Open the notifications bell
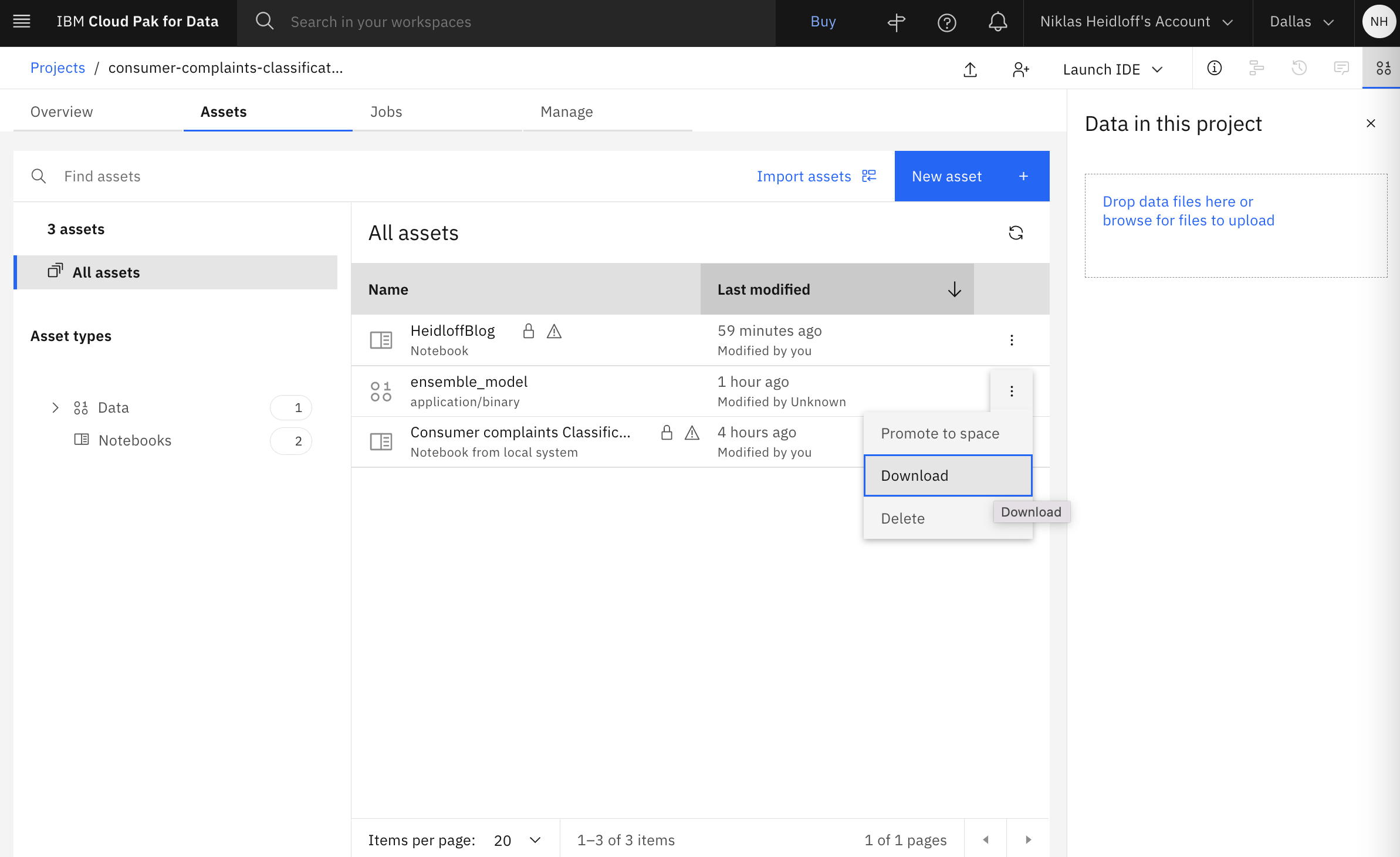 click(997, 22)
